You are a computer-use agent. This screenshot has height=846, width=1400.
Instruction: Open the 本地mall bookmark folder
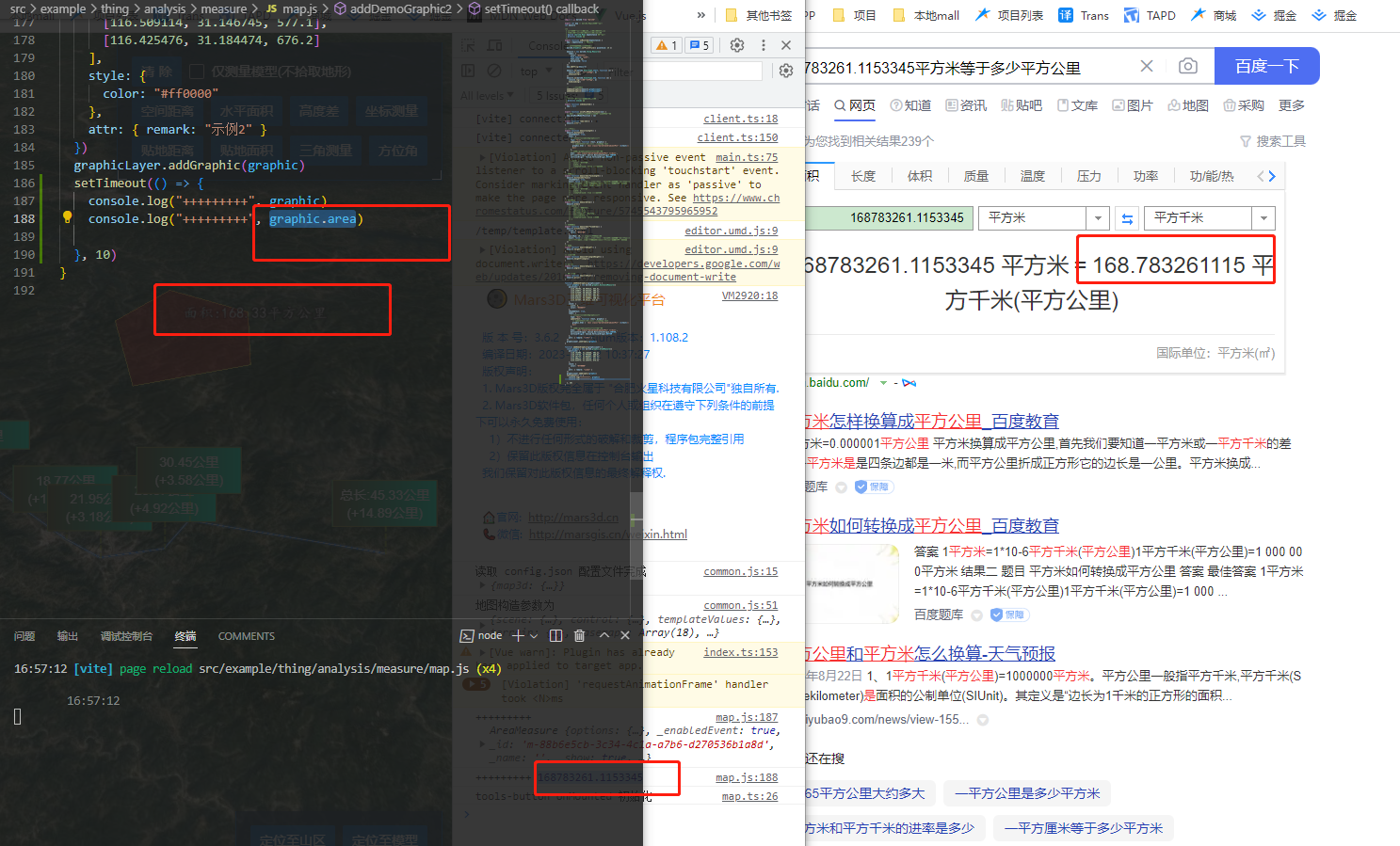[925, 15]
